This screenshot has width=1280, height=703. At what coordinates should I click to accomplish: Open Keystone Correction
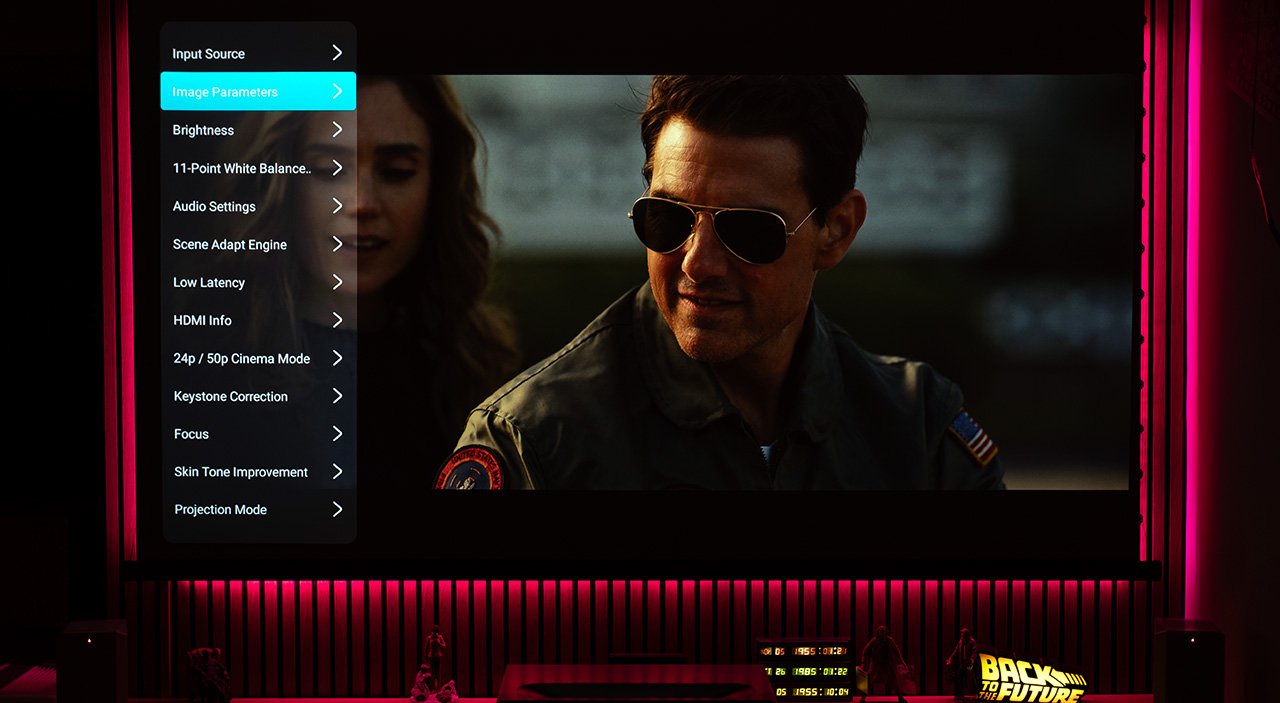click(231, 396)
